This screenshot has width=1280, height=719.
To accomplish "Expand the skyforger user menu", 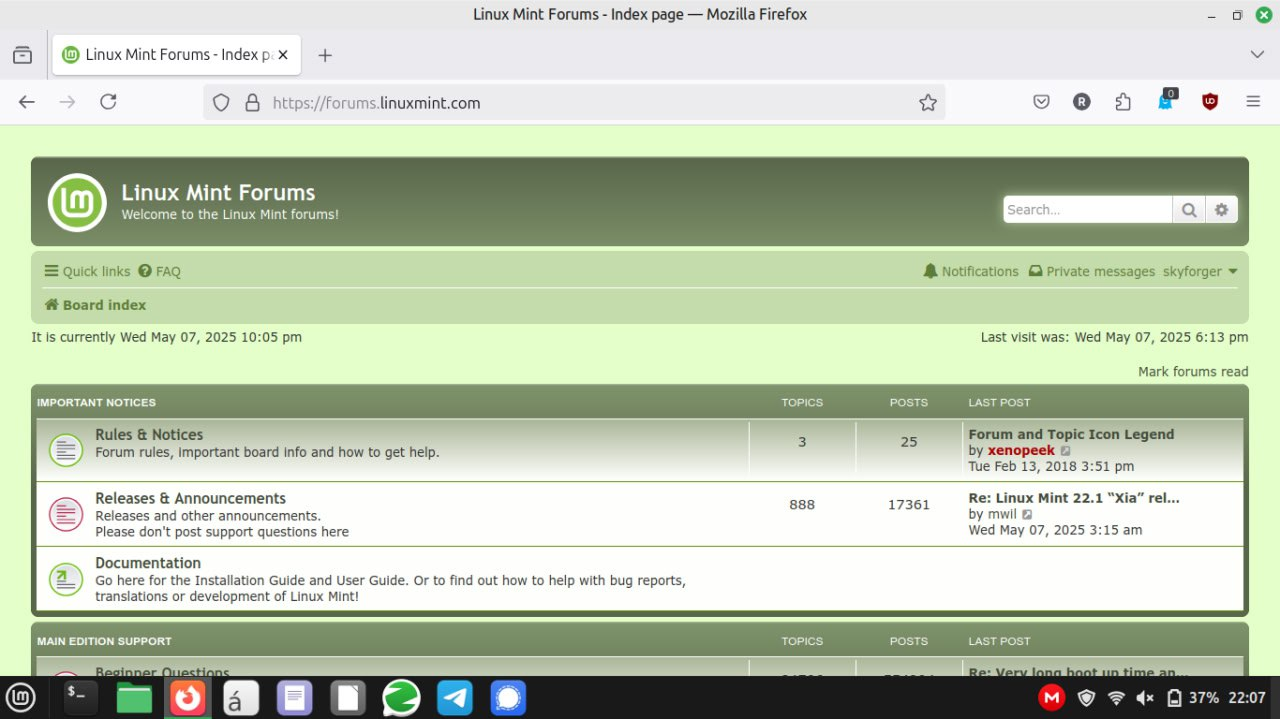I will (x=1200, y=271).
